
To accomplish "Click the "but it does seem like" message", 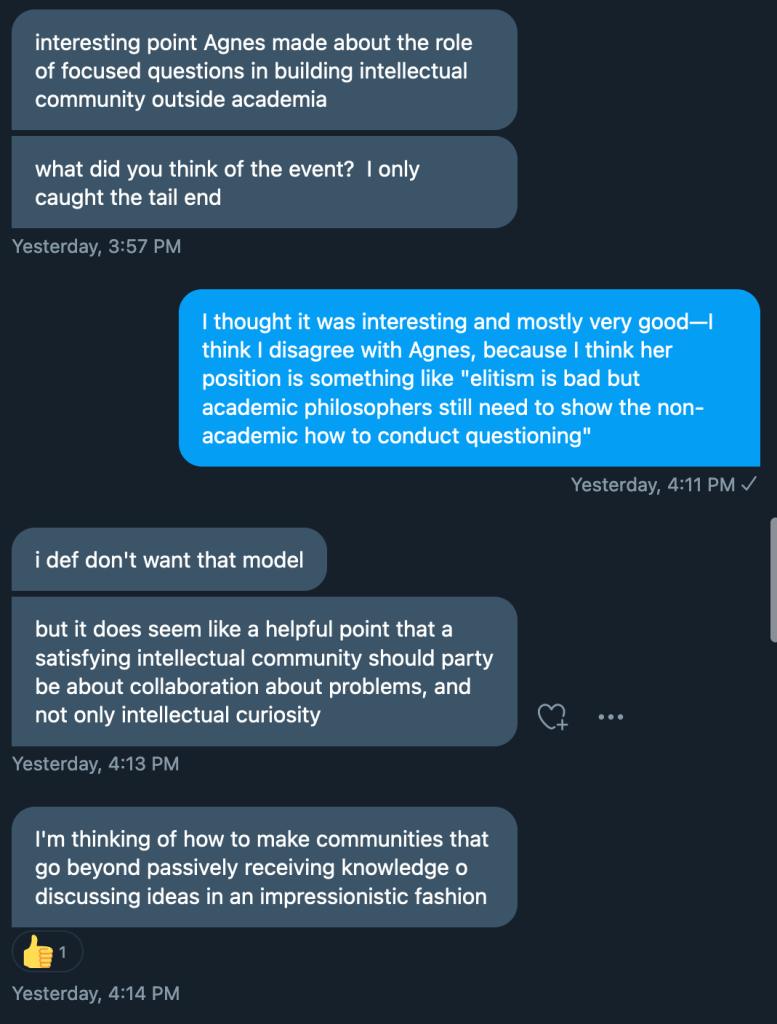I will pyautogui.click(x=264, y=671).
